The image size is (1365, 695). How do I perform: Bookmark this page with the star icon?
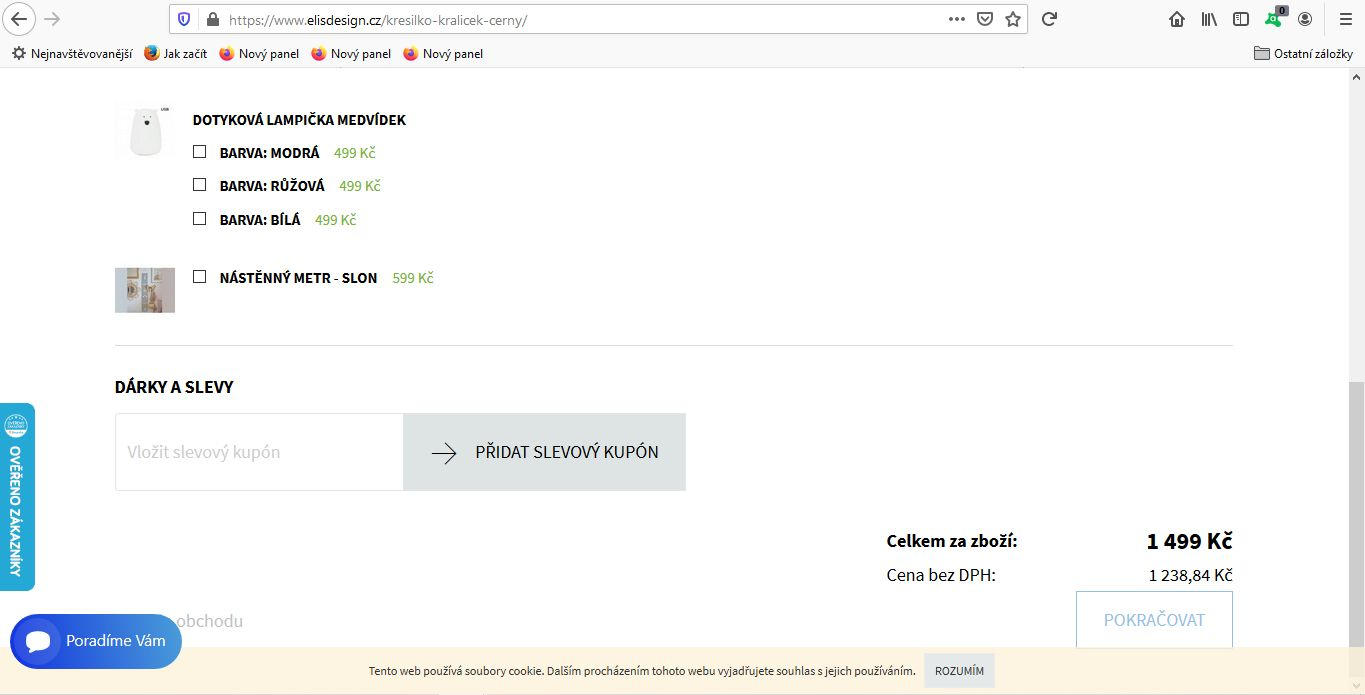click(1013, 19)
